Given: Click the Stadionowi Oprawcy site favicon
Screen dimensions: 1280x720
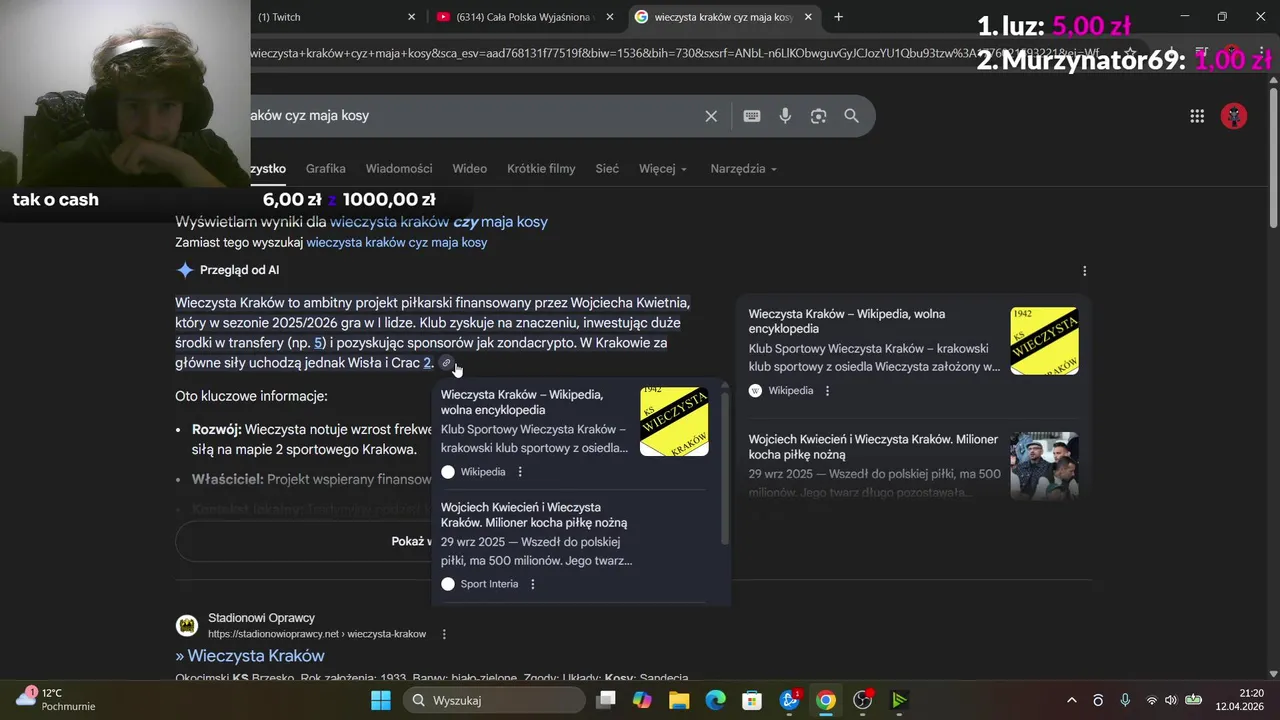Looking at the screenshot, I should [187, 626].
